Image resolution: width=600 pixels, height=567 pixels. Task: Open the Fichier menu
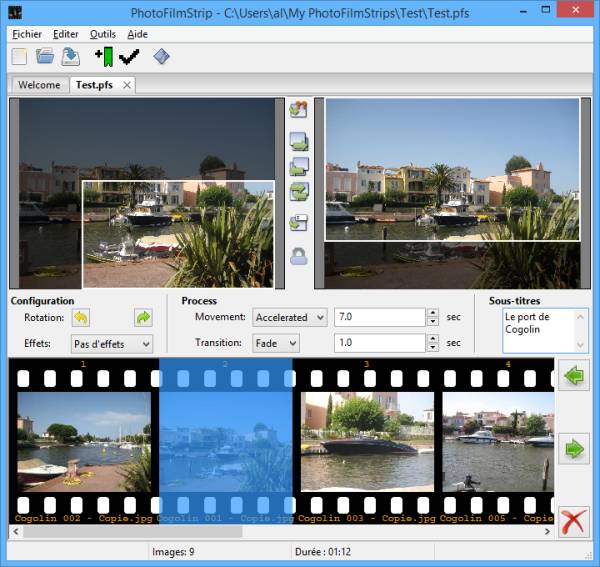27,34
